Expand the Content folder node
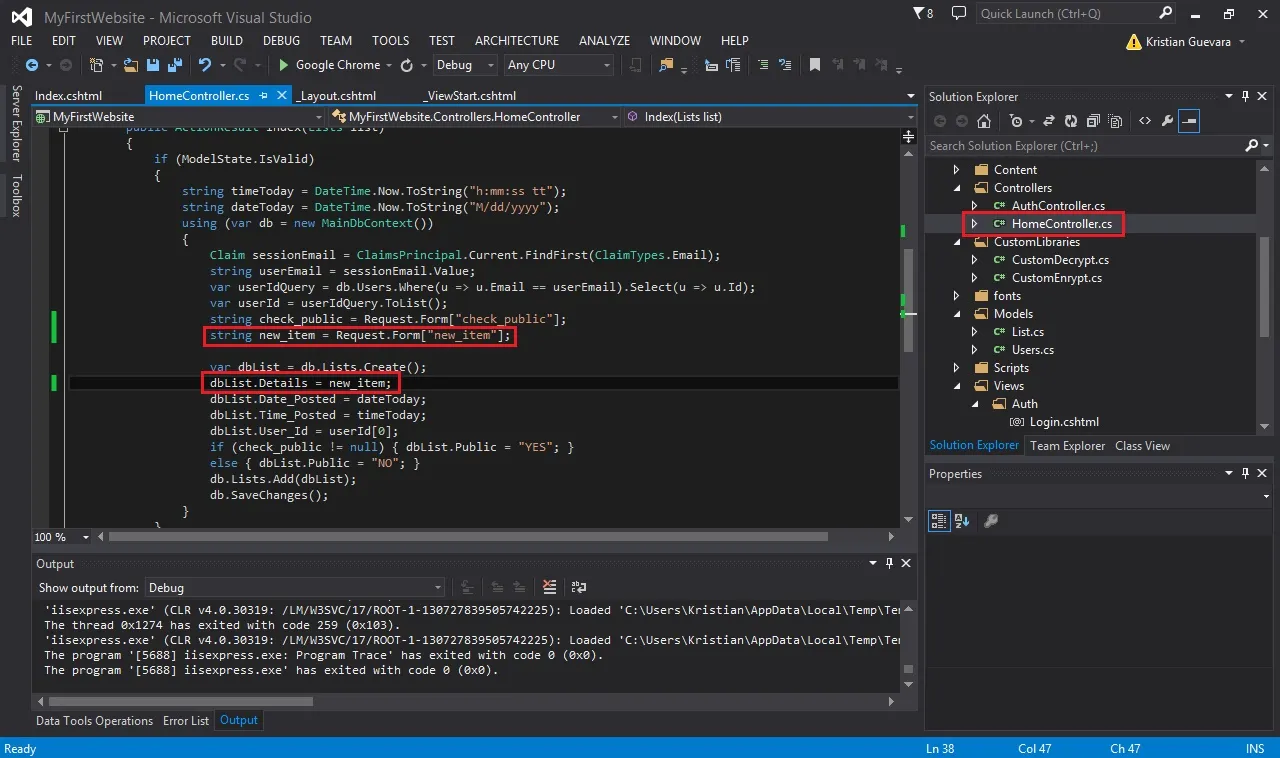Screen dimensions: 1280x758 957,170
